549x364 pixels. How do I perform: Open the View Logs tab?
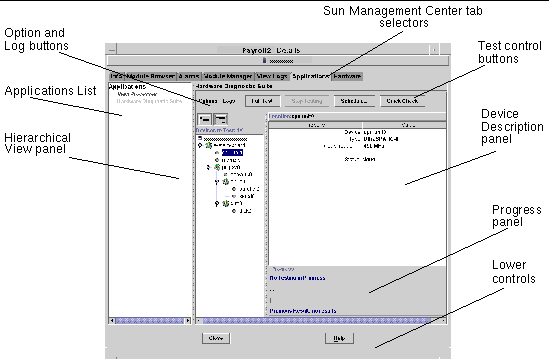pos(272,76)
